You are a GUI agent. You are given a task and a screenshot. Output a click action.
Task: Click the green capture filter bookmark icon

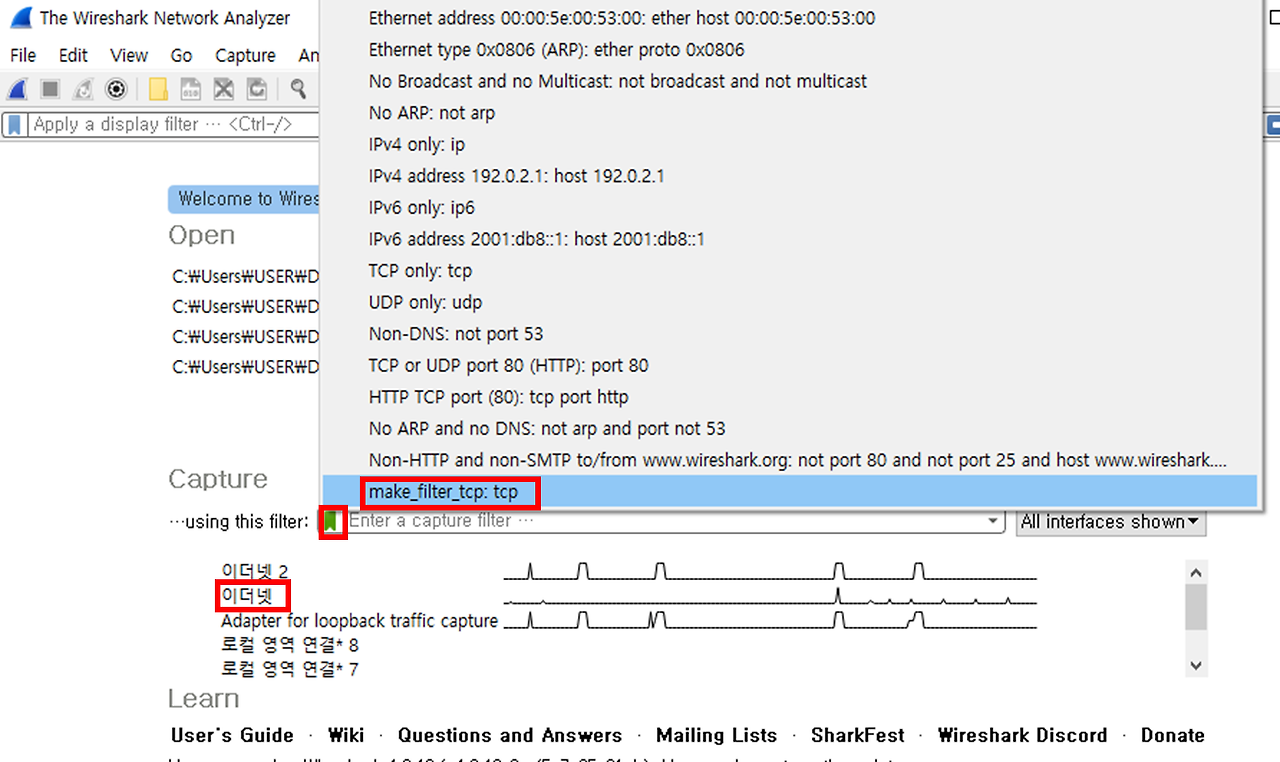332,521
